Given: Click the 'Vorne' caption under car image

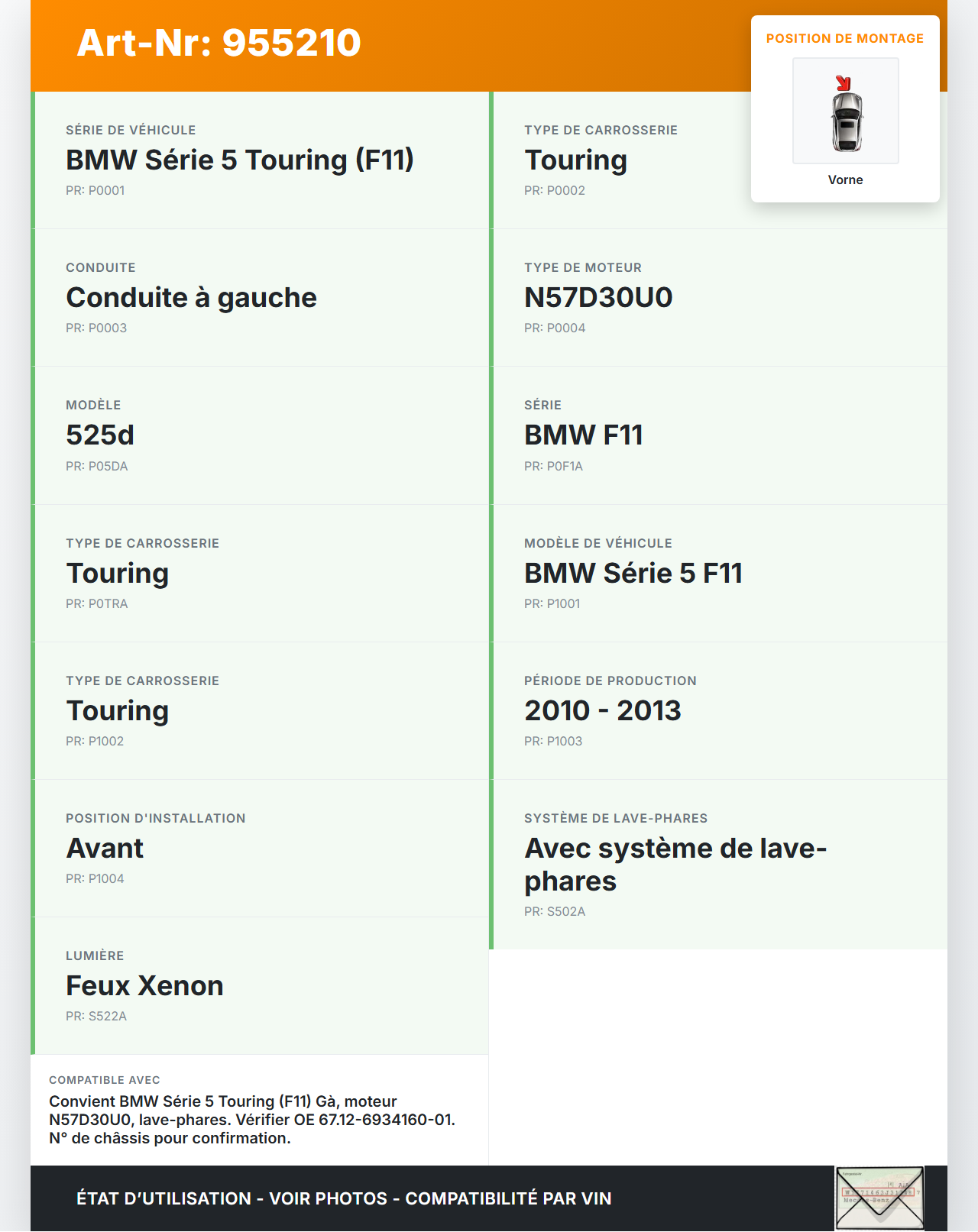Looking at the screenshot, I should pos(845,180).
